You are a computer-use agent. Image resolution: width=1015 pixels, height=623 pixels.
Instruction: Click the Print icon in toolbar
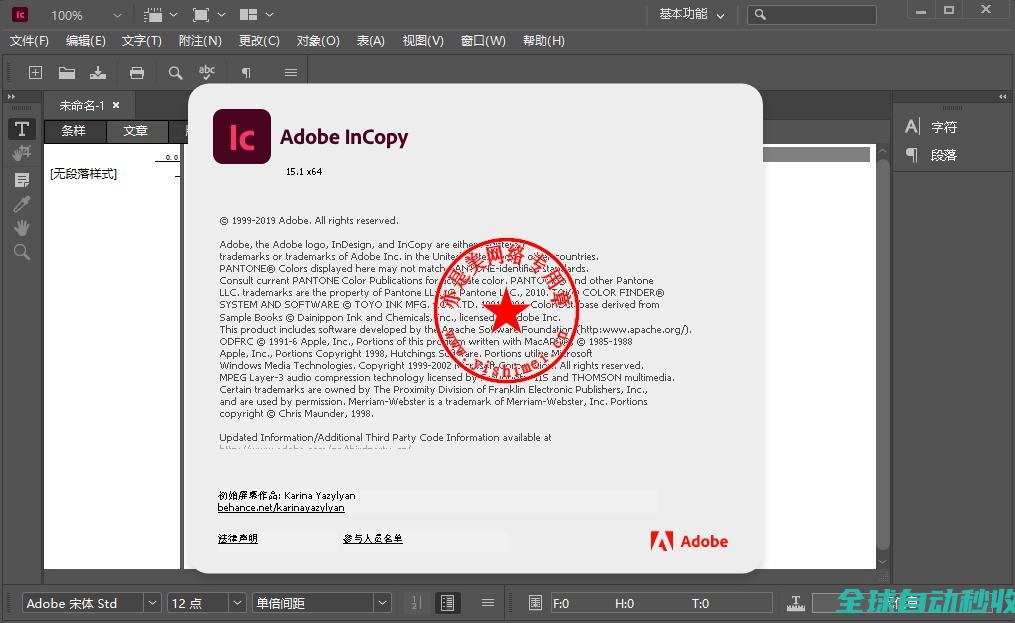(x=137, y=72)
